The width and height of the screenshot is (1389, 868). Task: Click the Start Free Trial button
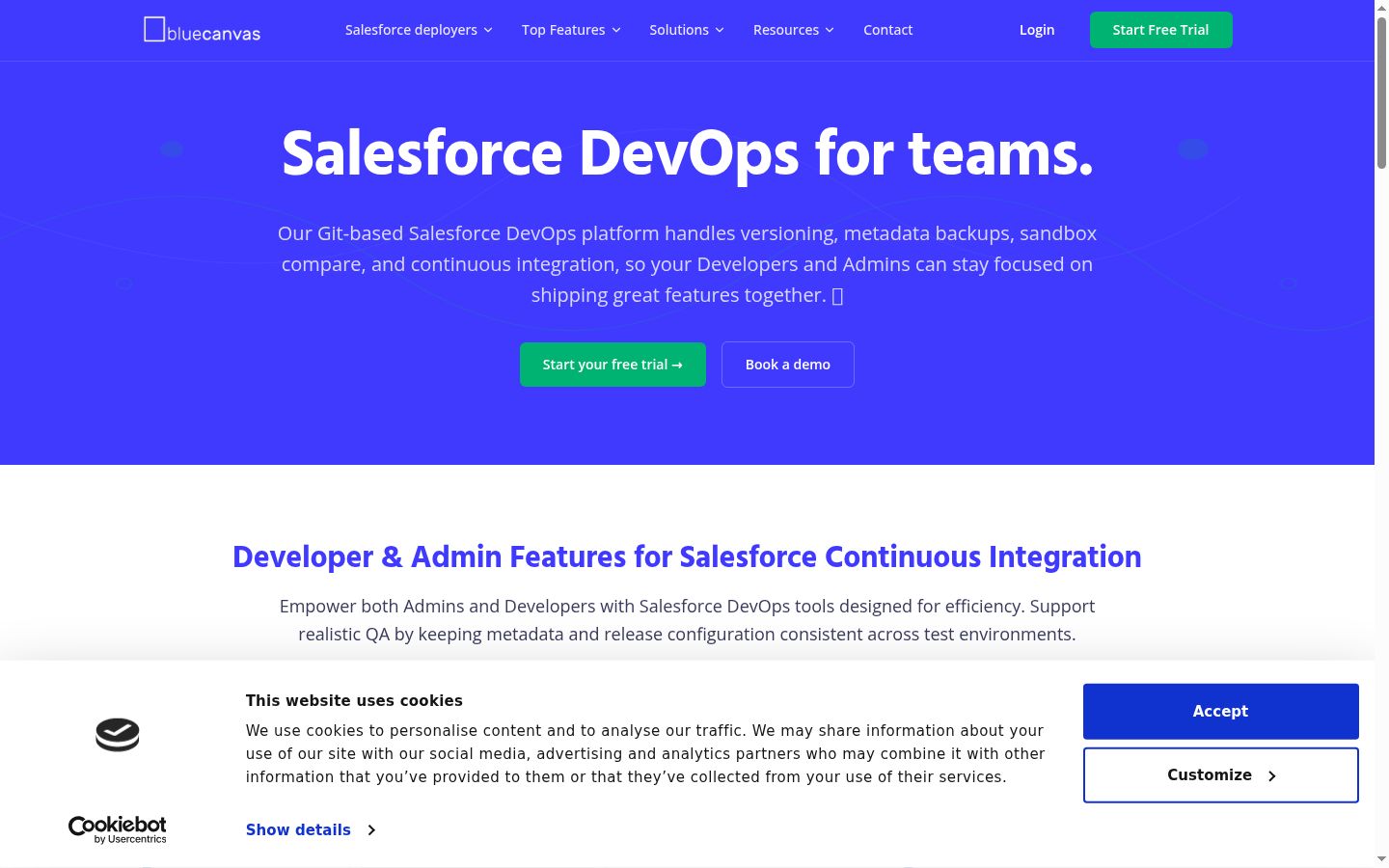(1161, 30)
